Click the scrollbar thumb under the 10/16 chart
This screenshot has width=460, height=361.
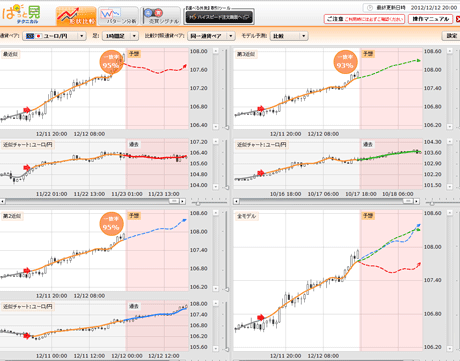(408, 201)
